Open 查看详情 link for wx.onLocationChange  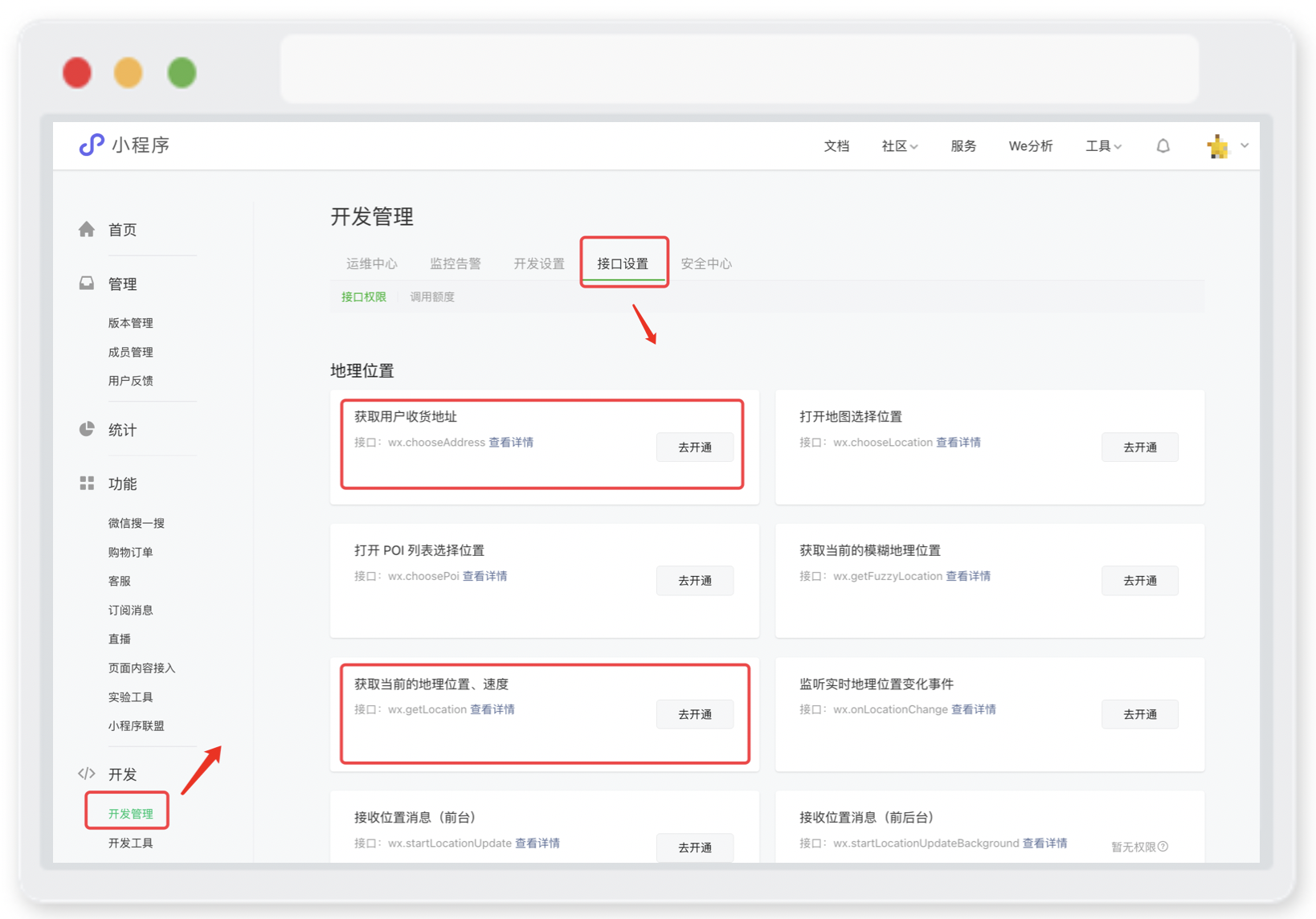point(974,709)
